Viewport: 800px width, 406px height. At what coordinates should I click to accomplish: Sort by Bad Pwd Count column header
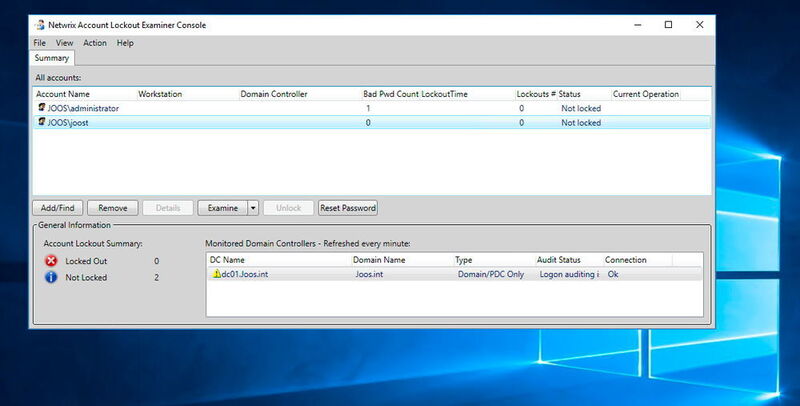(393, 94)
